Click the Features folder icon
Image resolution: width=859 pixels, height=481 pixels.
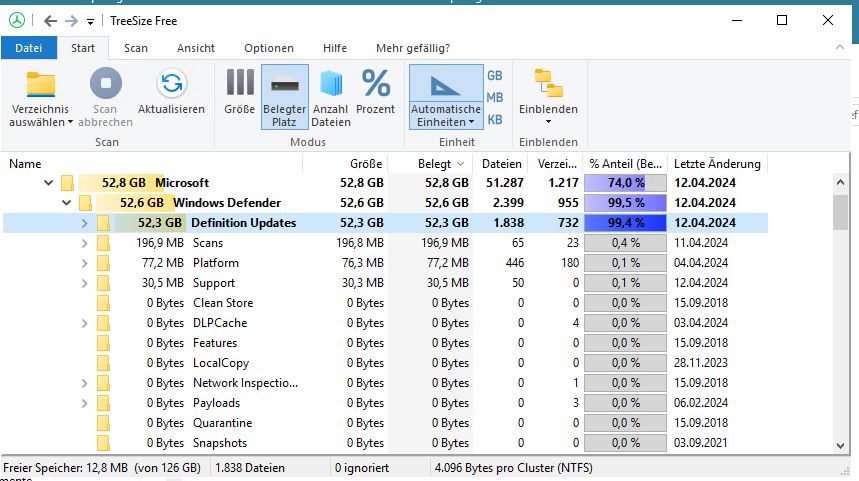coord(103,343)
